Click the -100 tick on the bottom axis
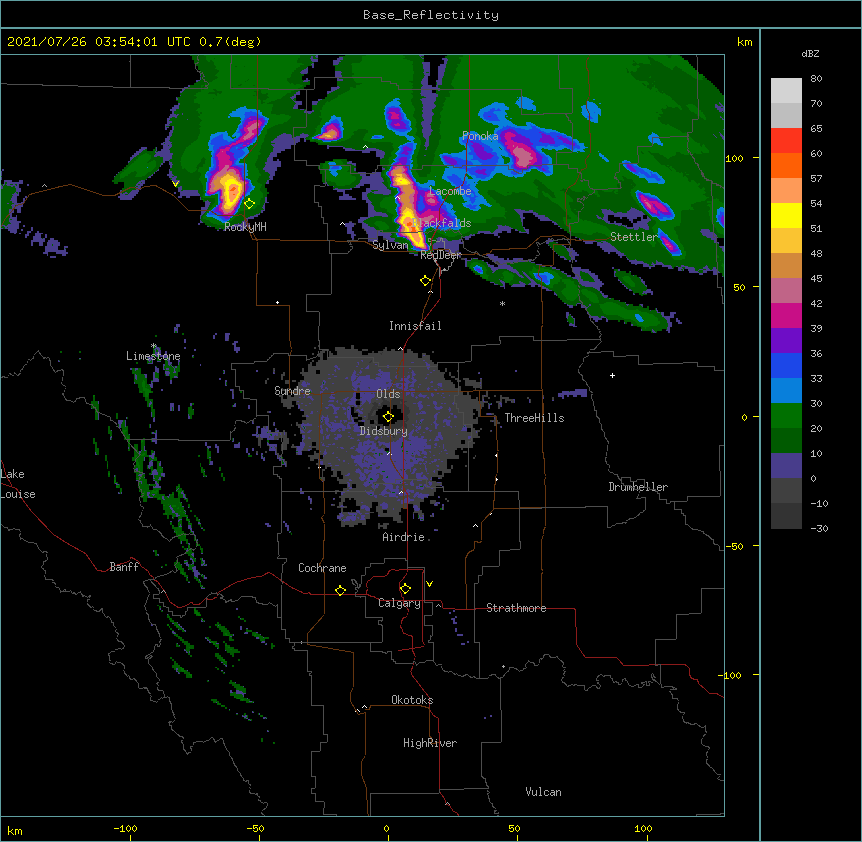This screenshot has height=842, width=862. [x=126, y=828]
